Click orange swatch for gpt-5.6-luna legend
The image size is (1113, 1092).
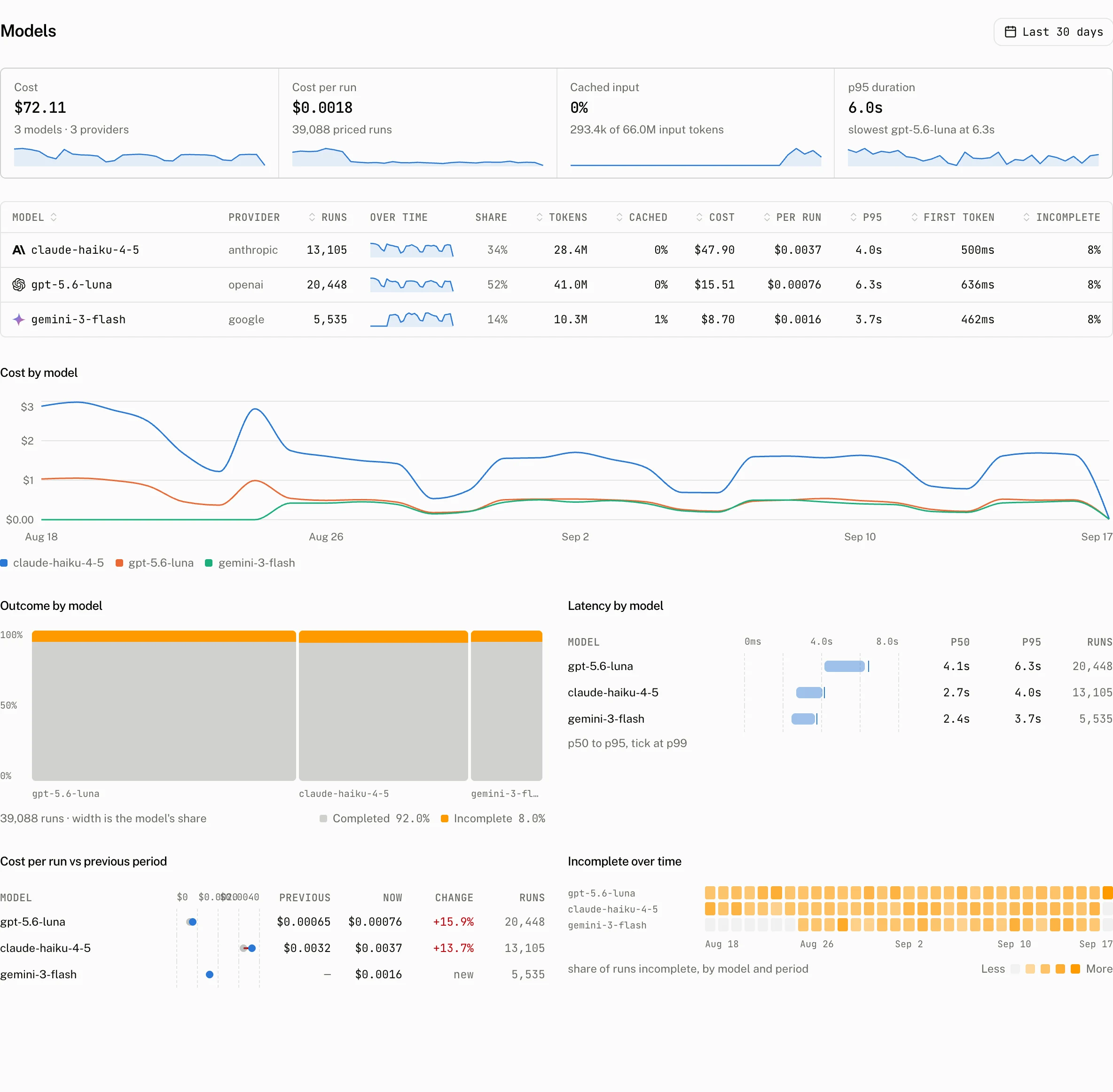(x=119, y=562)
